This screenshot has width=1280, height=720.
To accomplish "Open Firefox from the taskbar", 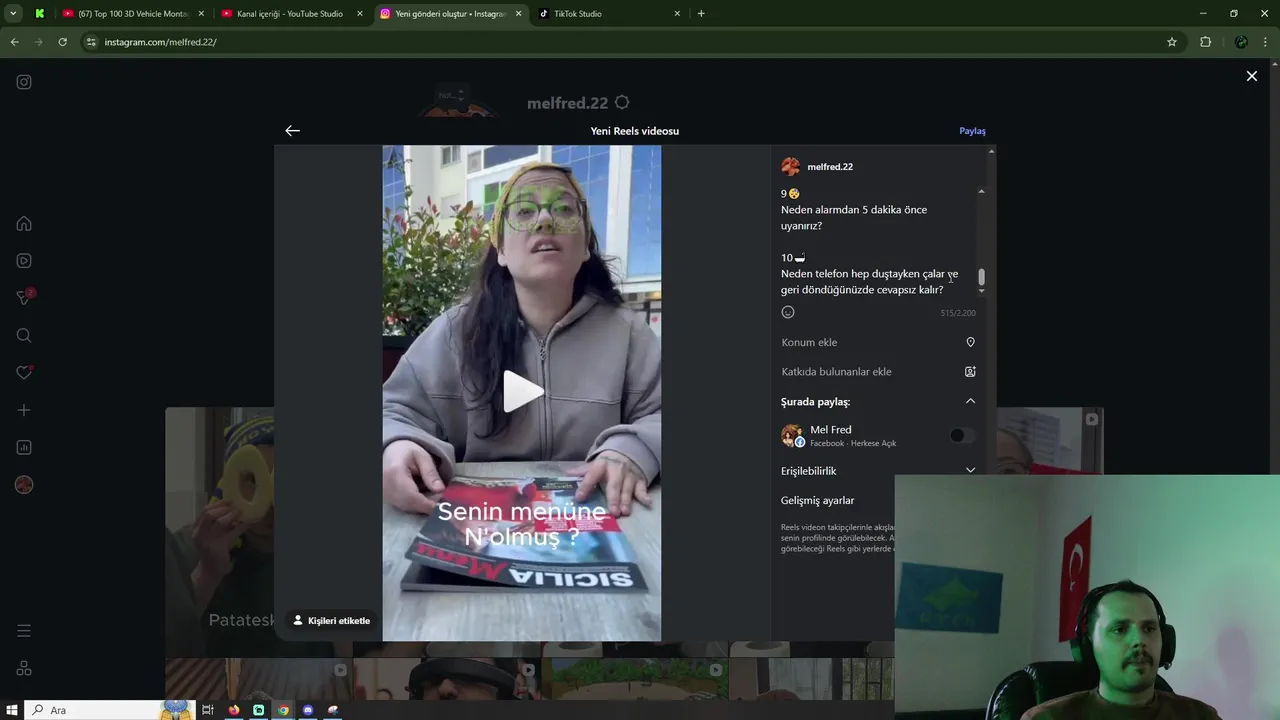I will click(234, 710).
